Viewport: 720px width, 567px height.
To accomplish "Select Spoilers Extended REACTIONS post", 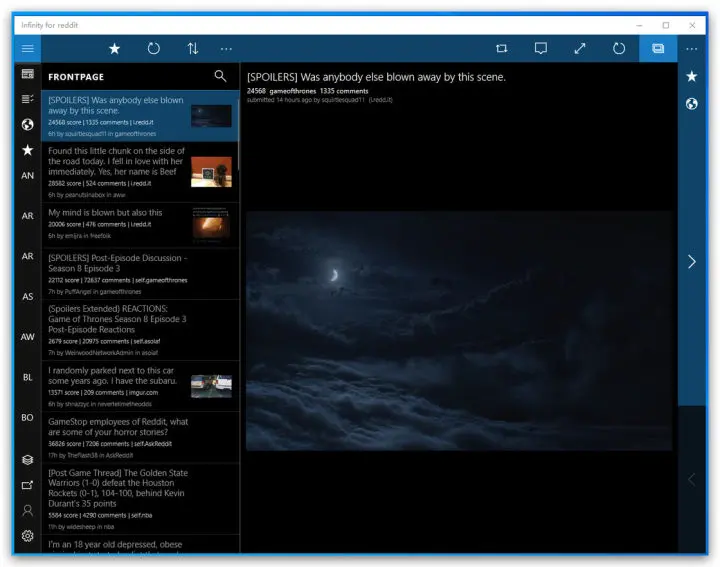I will pyautogui.click(x=140, y=330).
